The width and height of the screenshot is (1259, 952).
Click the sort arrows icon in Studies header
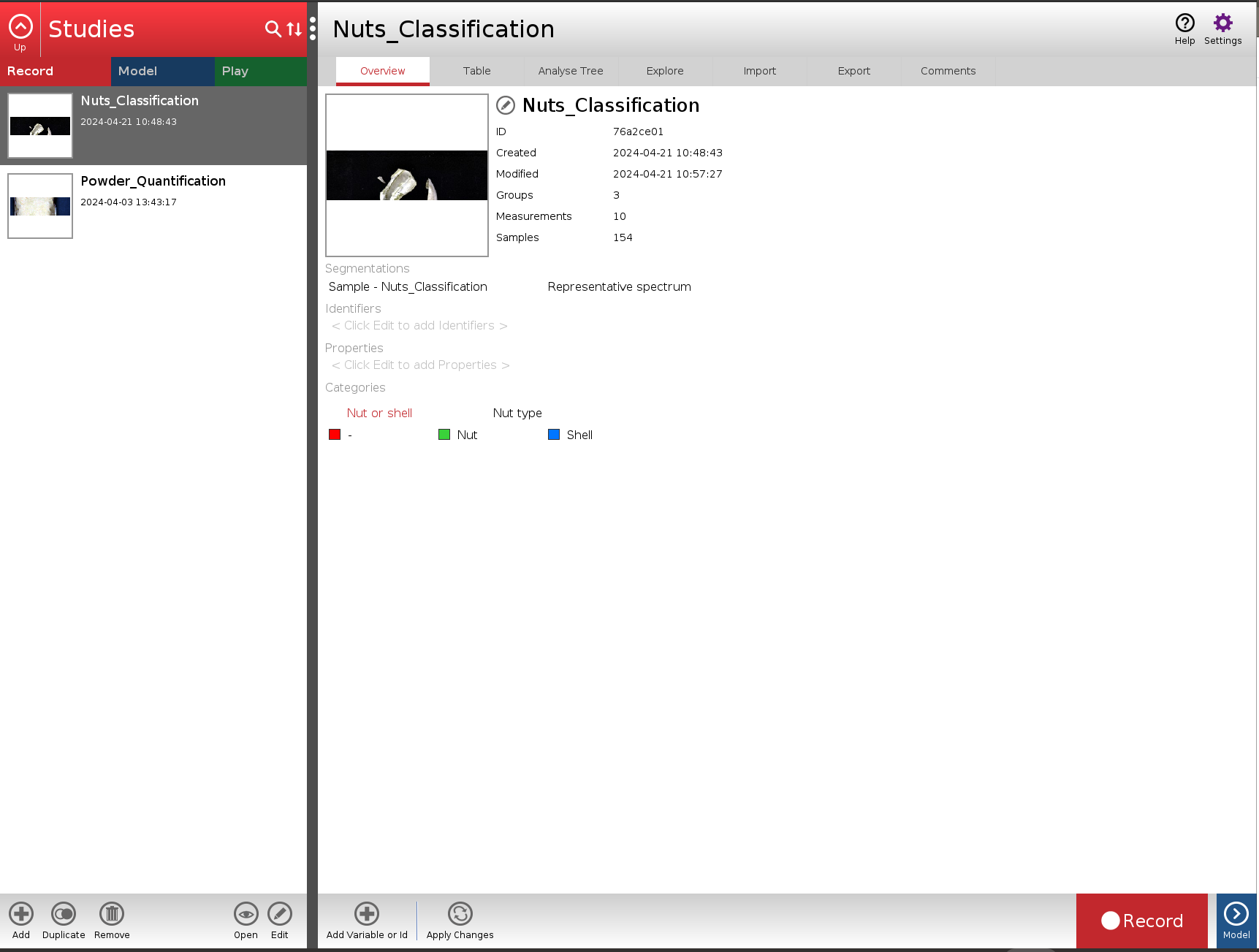(x=294, y=28)
